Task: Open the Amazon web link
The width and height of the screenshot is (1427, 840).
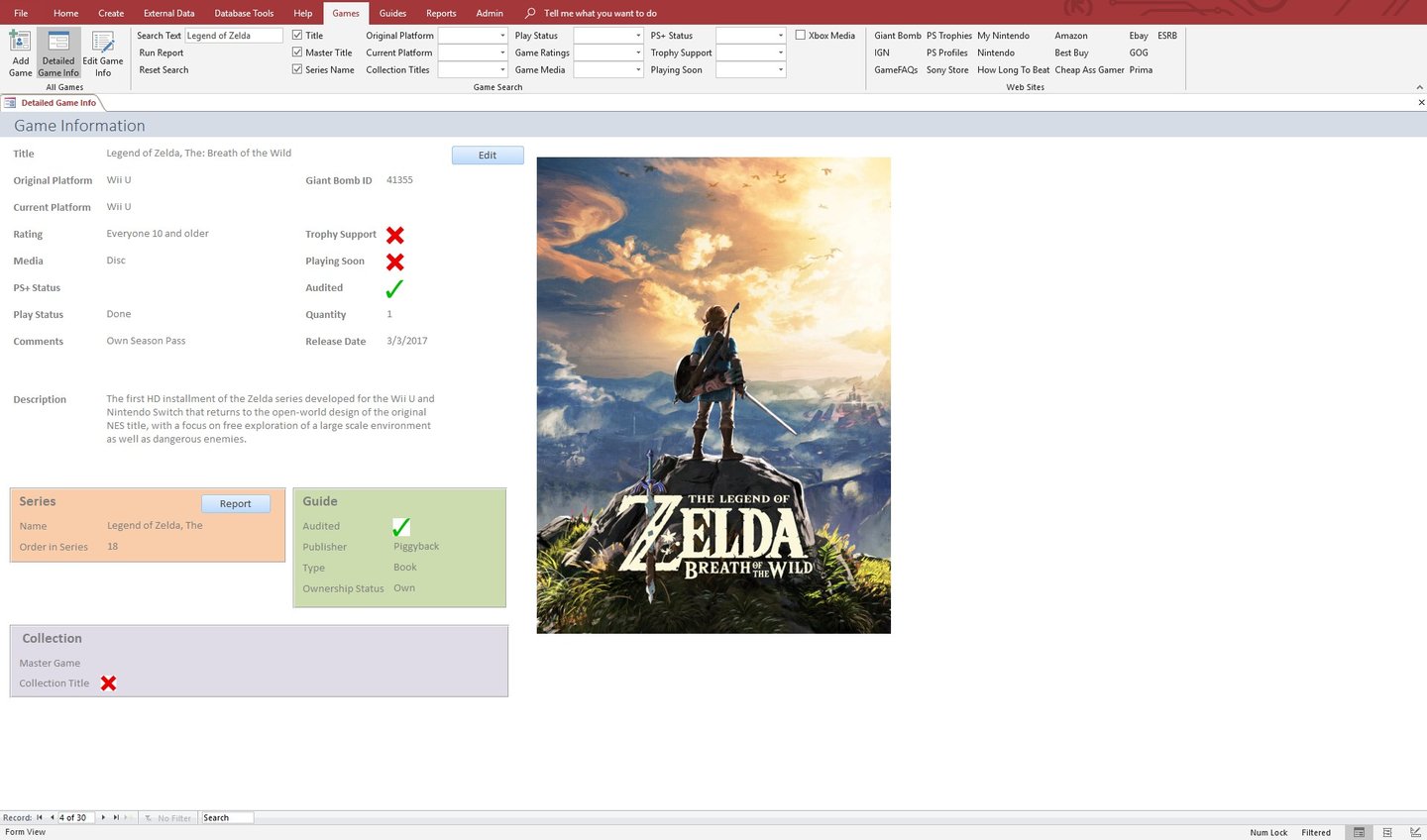Action: [x=1071, y=36]
